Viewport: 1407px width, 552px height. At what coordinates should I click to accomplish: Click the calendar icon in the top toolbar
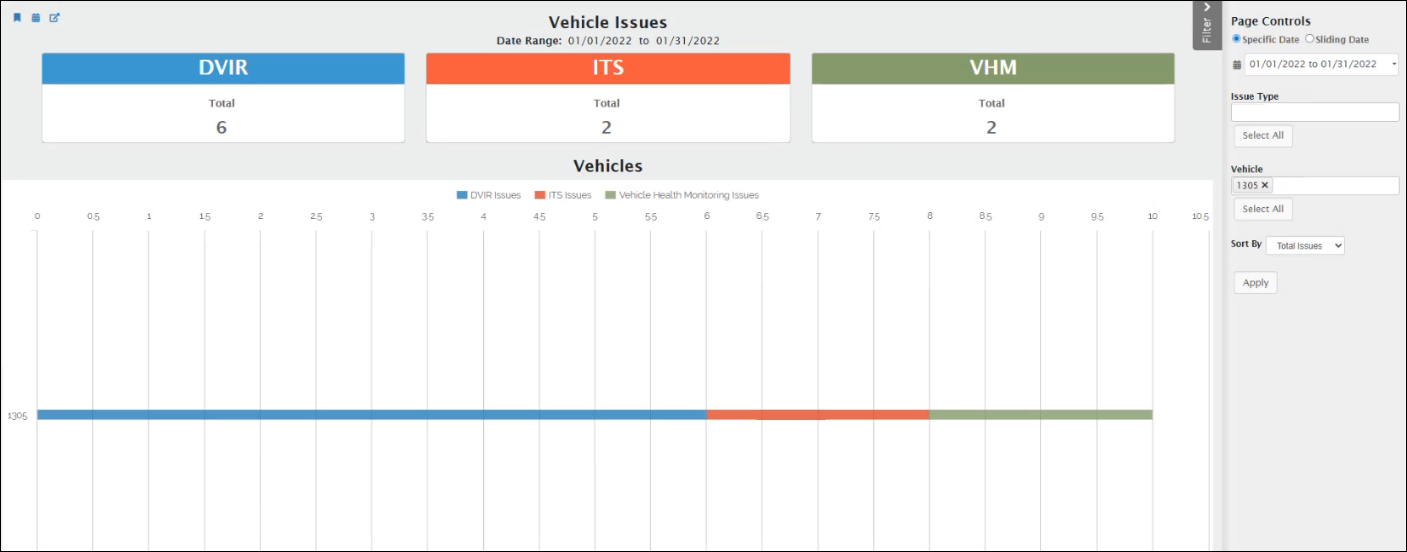click(36, 18)
